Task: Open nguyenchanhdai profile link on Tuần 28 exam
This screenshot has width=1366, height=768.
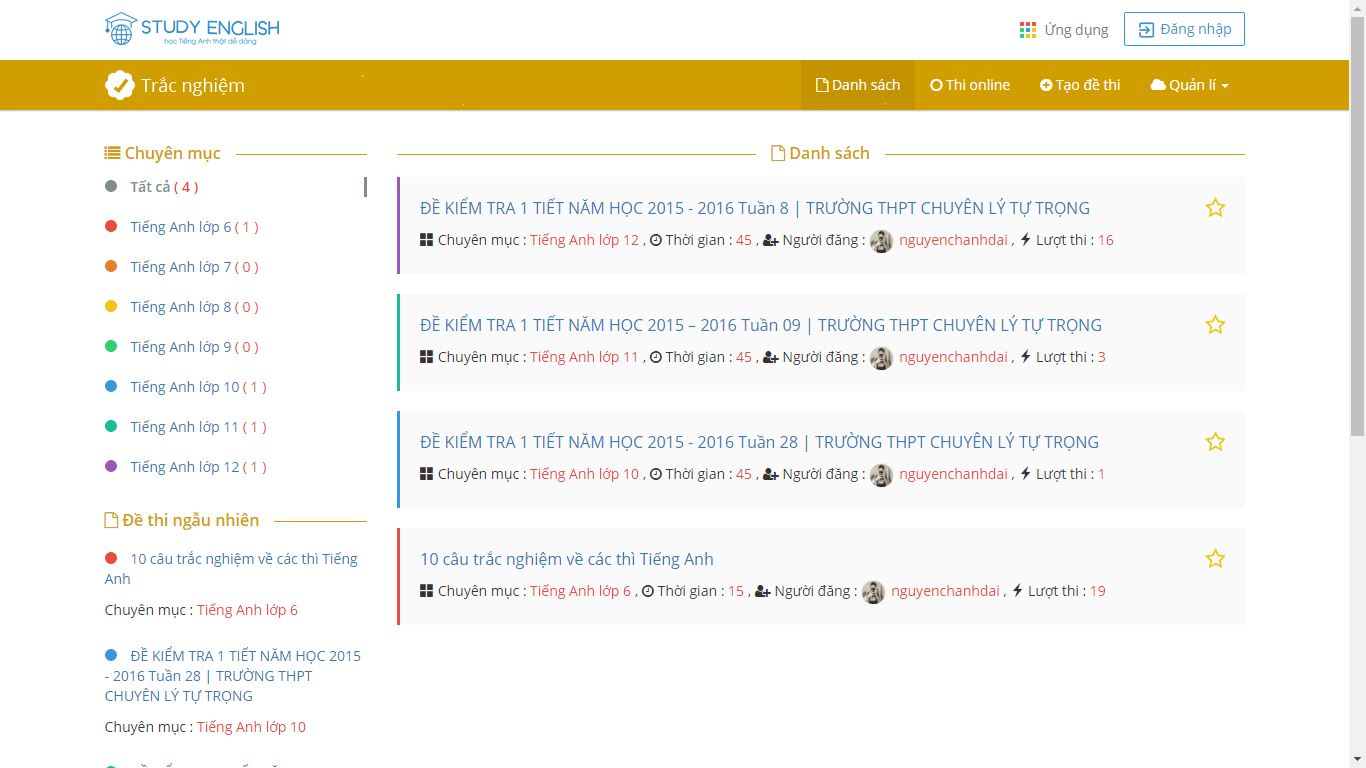Action: coord(953,474)
